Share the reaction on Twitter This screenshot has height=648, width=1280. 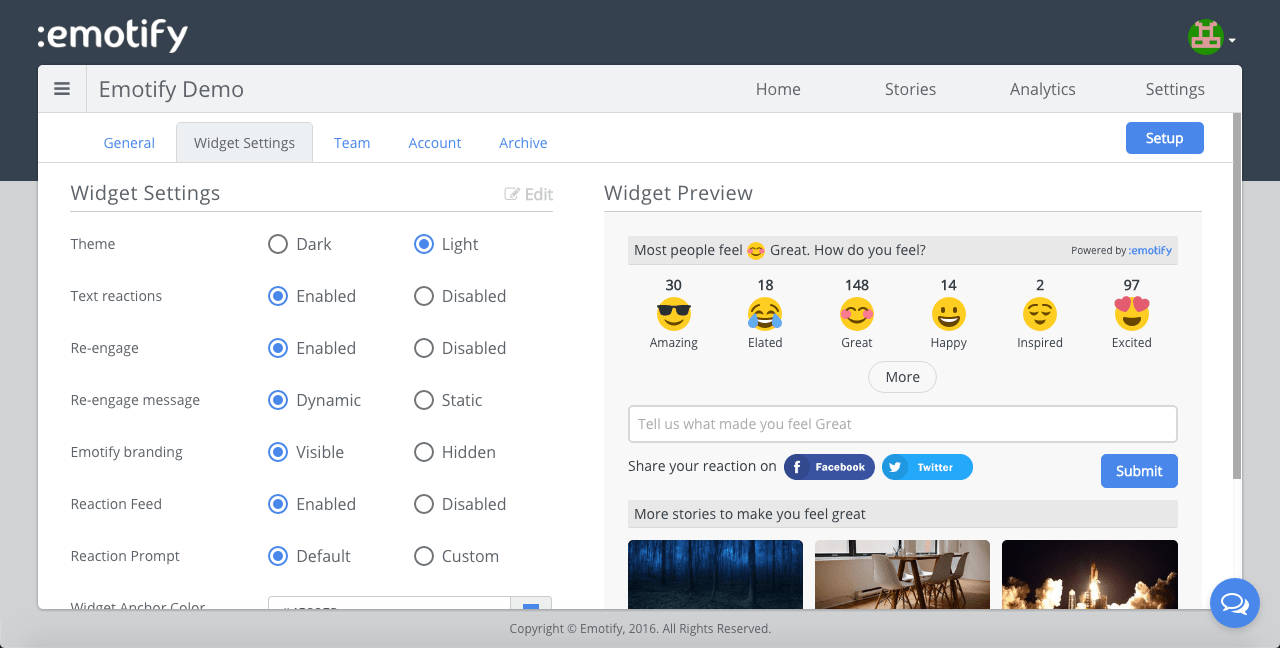(926, 467)
